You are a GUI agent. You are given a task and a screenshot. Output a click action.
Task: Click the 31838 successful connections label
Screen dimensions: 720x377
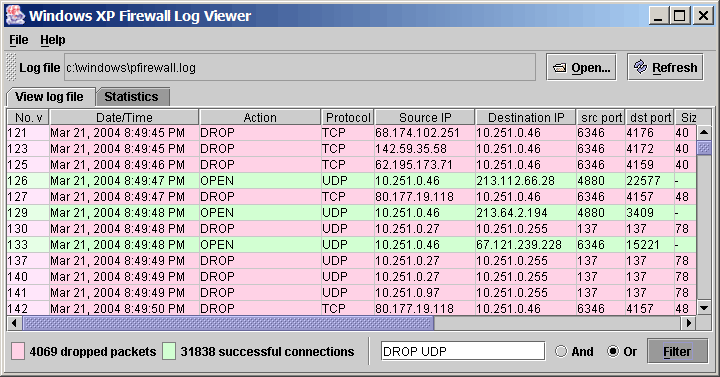coord(267,352)
